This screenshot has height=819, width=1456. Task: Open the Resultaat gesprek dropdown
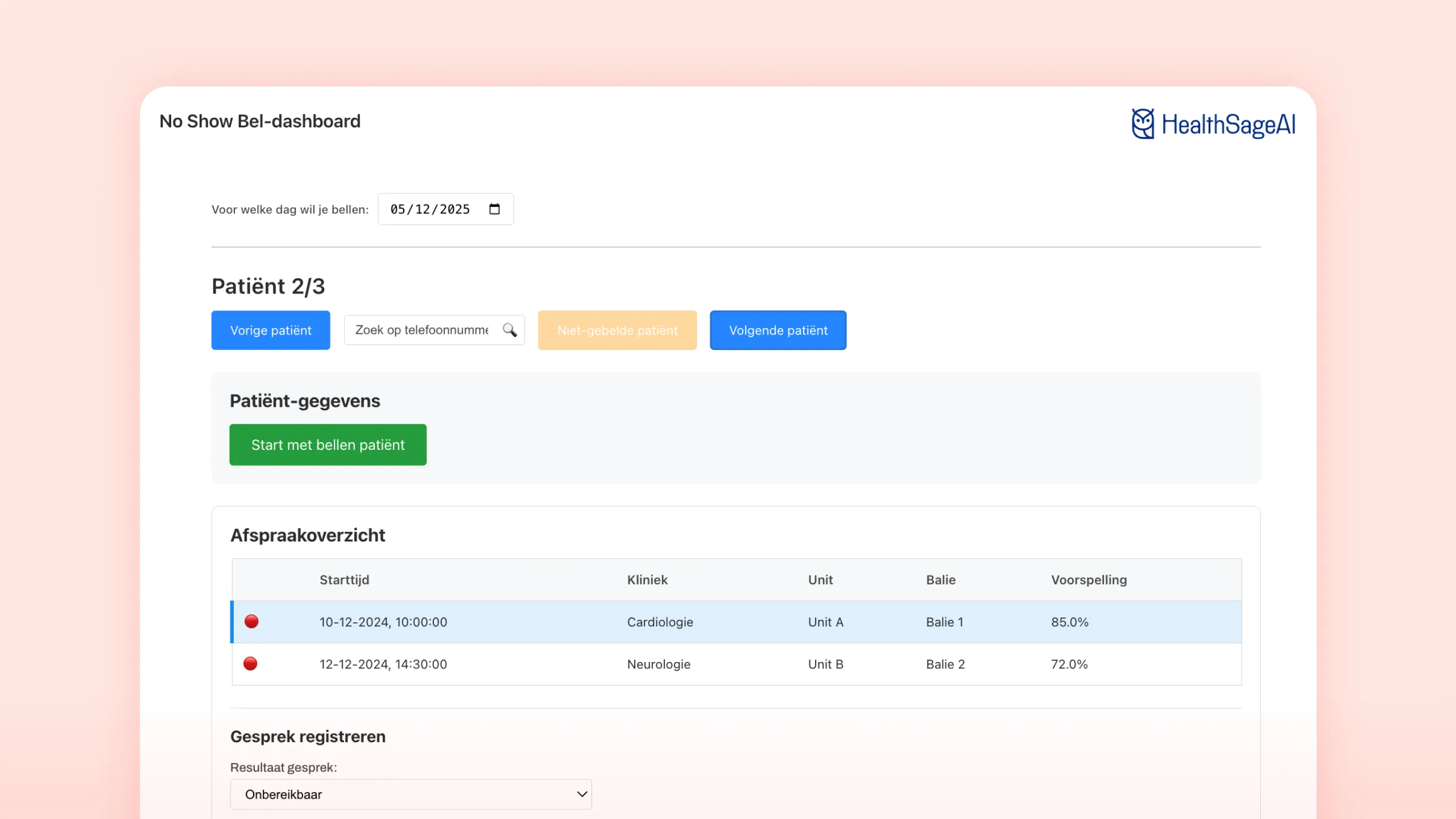pyautogui.click(x=411, y=794)
